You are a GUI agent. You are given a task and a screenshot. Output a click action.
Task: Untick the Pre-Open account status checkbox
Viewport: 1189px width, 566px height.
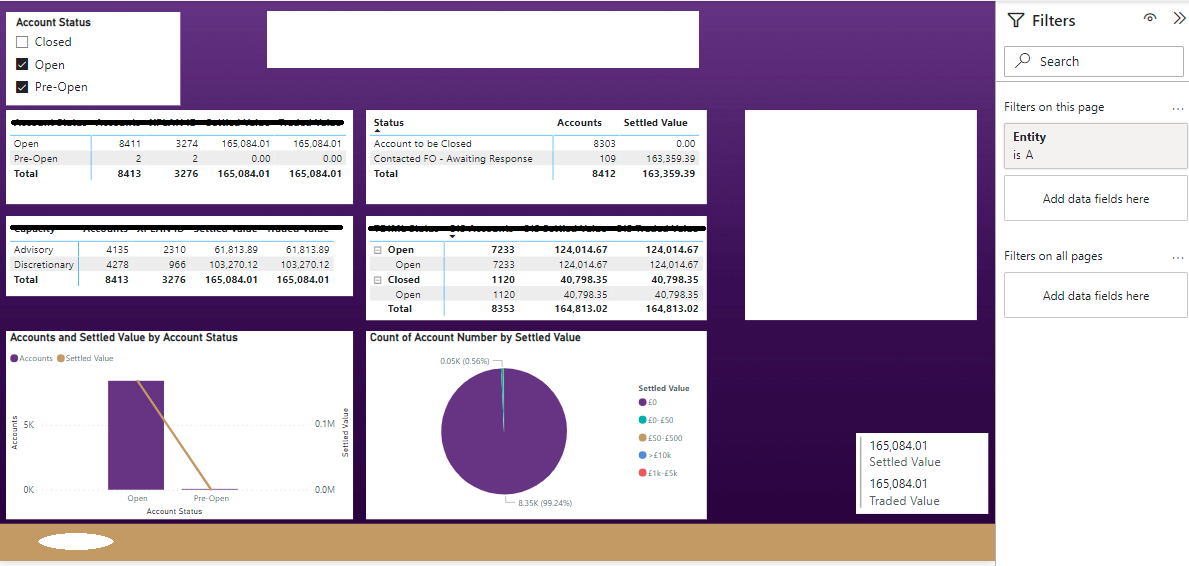tap(22, 86)
